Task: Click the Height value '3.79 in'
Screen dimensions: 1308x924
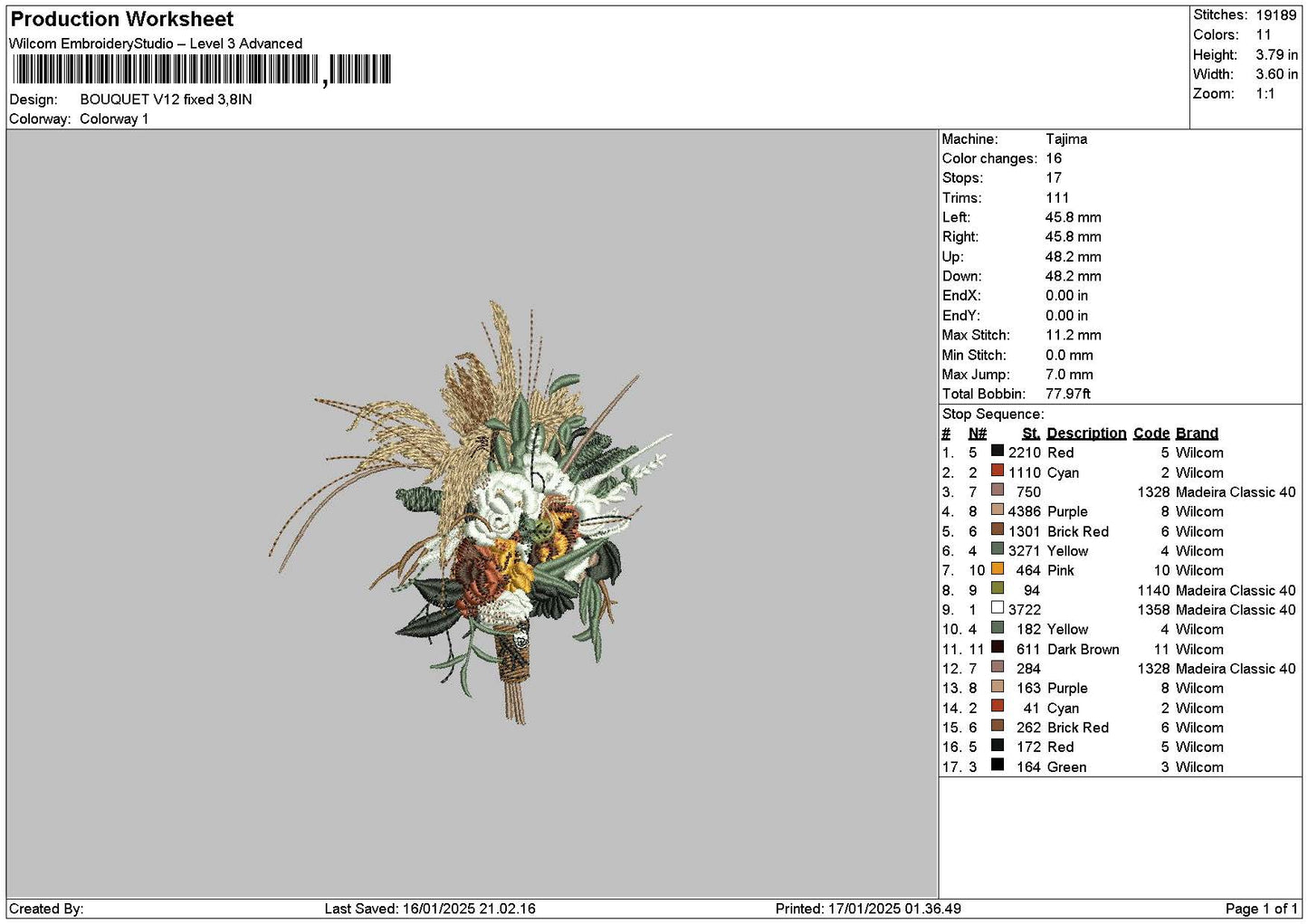Action: (1276, 54)
